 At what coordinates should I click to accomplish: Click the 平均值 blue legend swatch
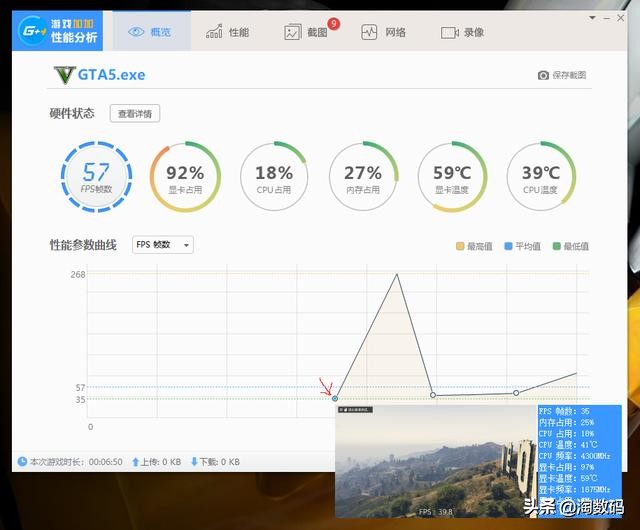(x=508, y=246)
